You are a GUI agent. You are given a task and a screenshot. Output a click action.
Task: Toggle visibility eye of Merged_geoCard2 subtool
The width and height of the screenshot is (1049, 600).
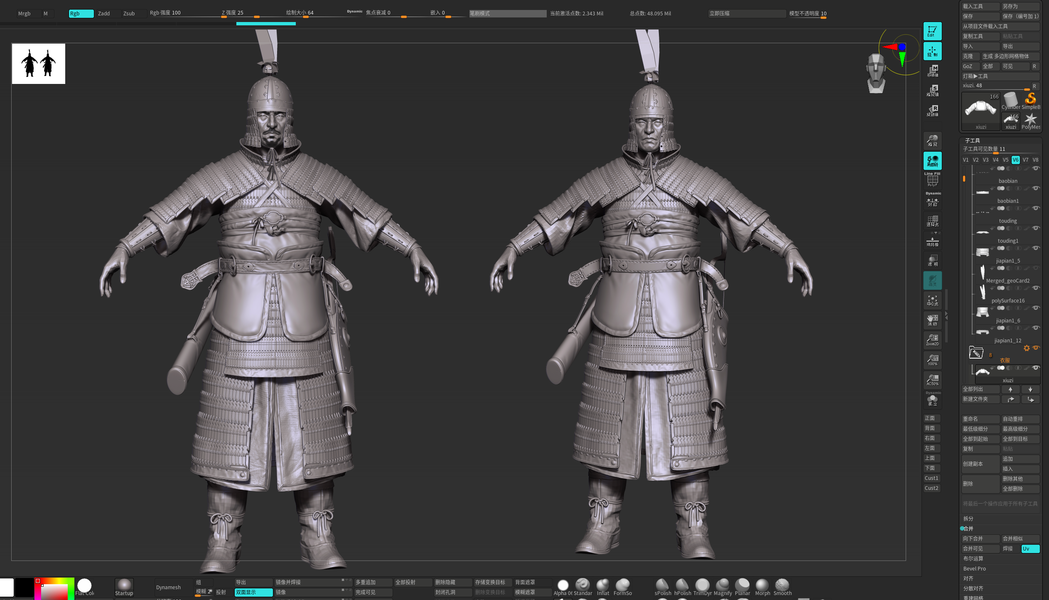(x=1036, y=268)
